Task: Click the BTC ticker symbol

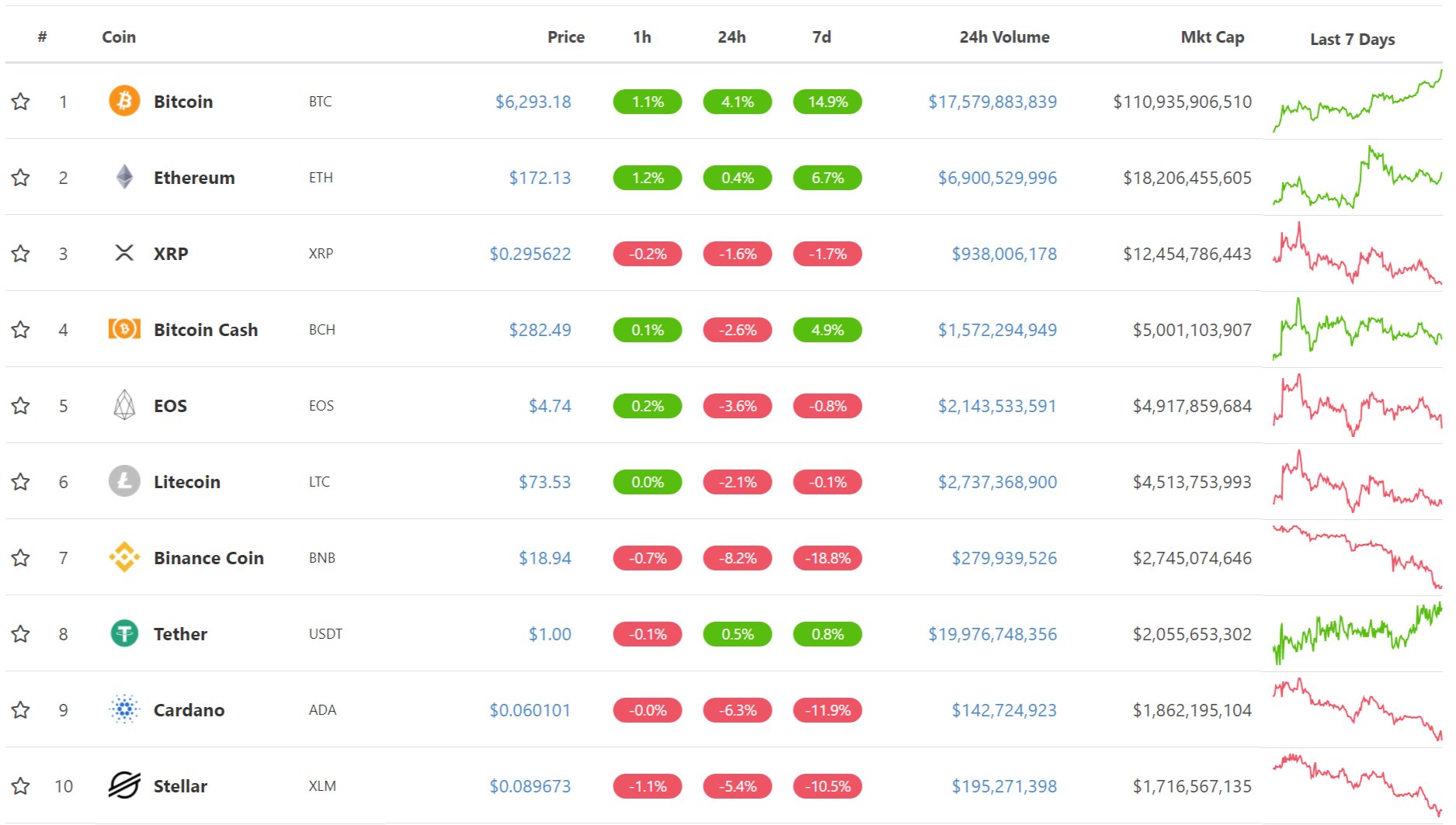Action: [320, 101]
